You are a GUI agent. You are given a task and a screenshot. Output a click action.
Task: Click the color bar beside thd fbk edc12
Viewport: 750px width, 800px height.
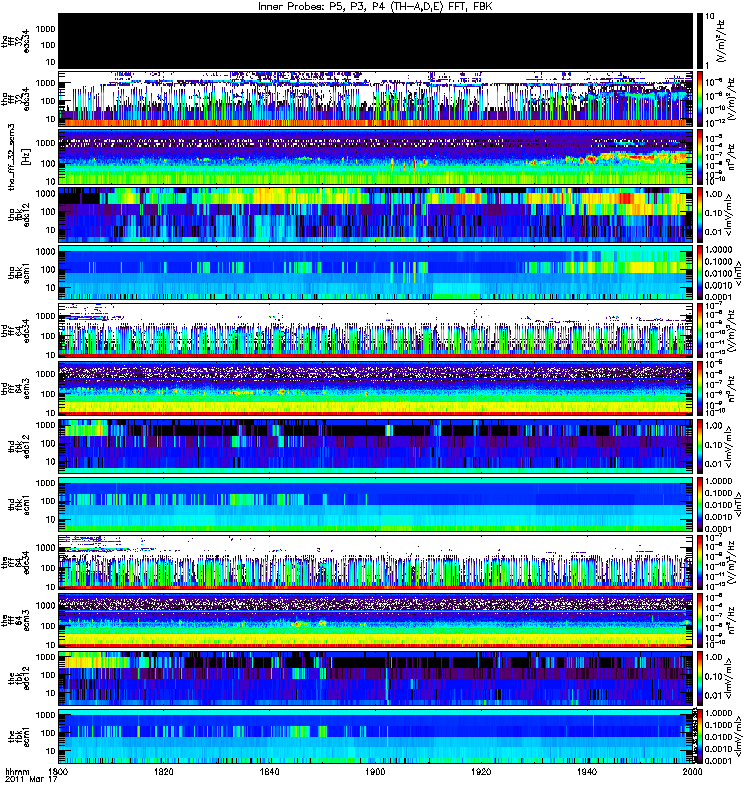point(702,446)
